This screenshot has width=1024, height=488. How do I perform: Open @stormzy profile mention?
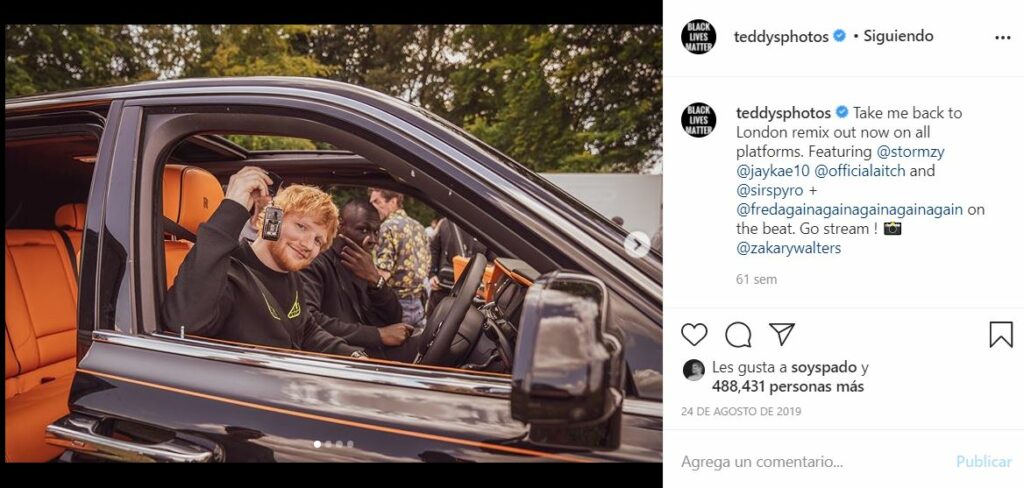[910, 152]
